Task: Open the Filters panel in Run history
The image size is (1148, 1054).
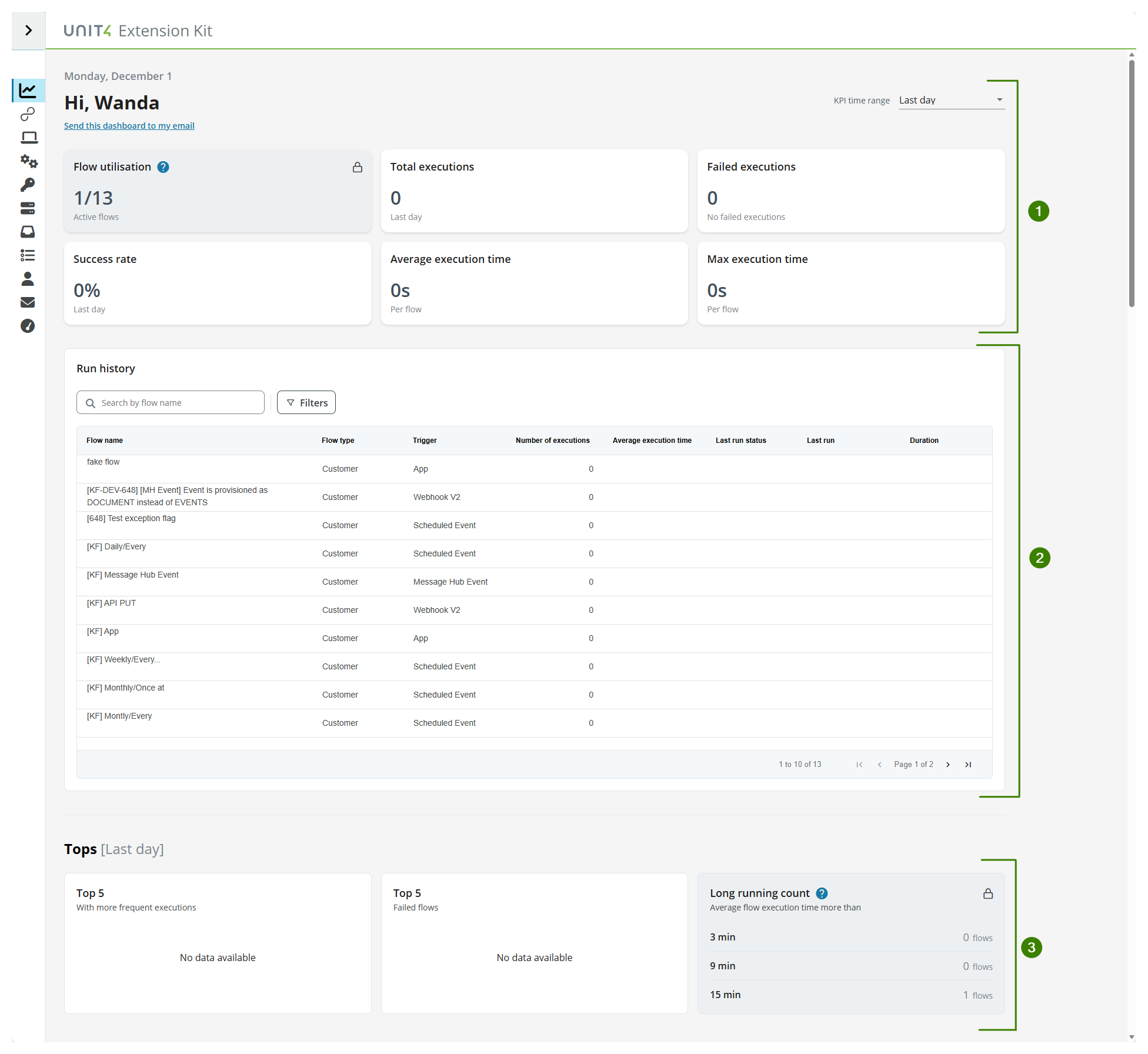Action: coord(306,402)
